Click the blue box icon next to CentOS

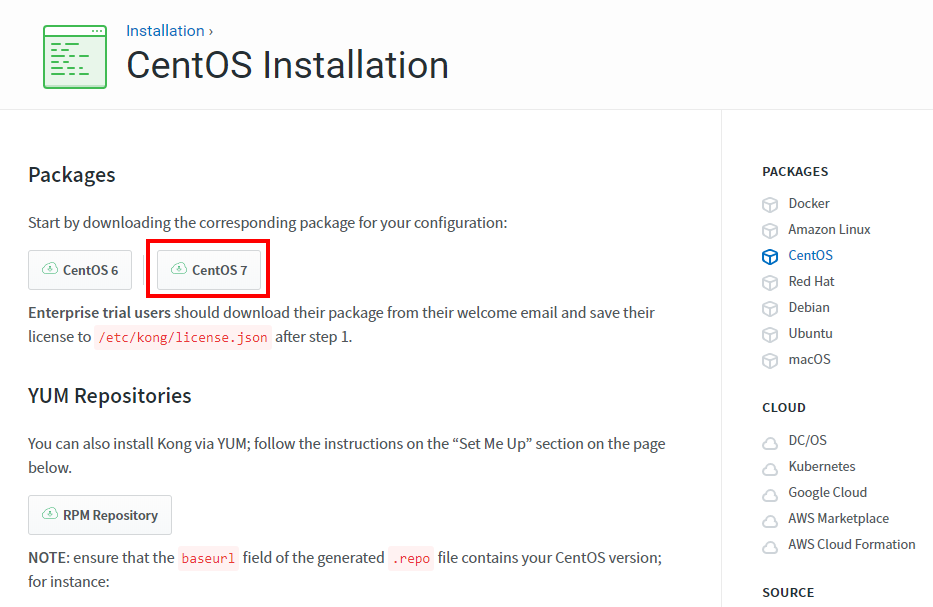click(770, 257)
